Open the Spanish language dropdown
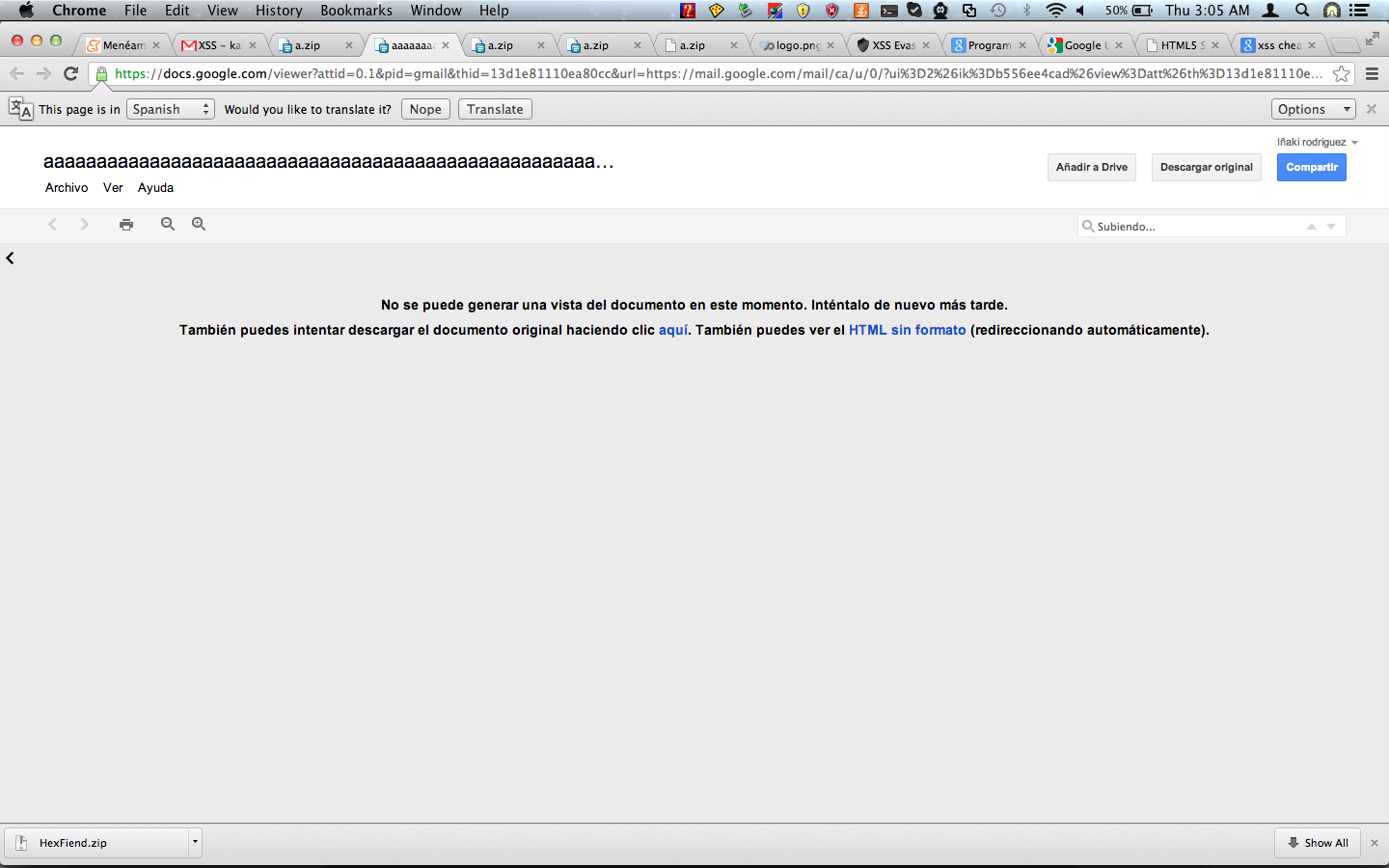 click(x=171, y=110)
